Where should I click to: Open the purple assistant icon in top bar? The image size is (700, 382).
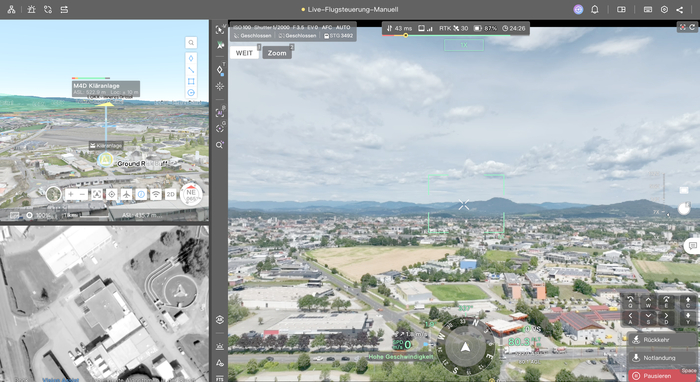578,9
